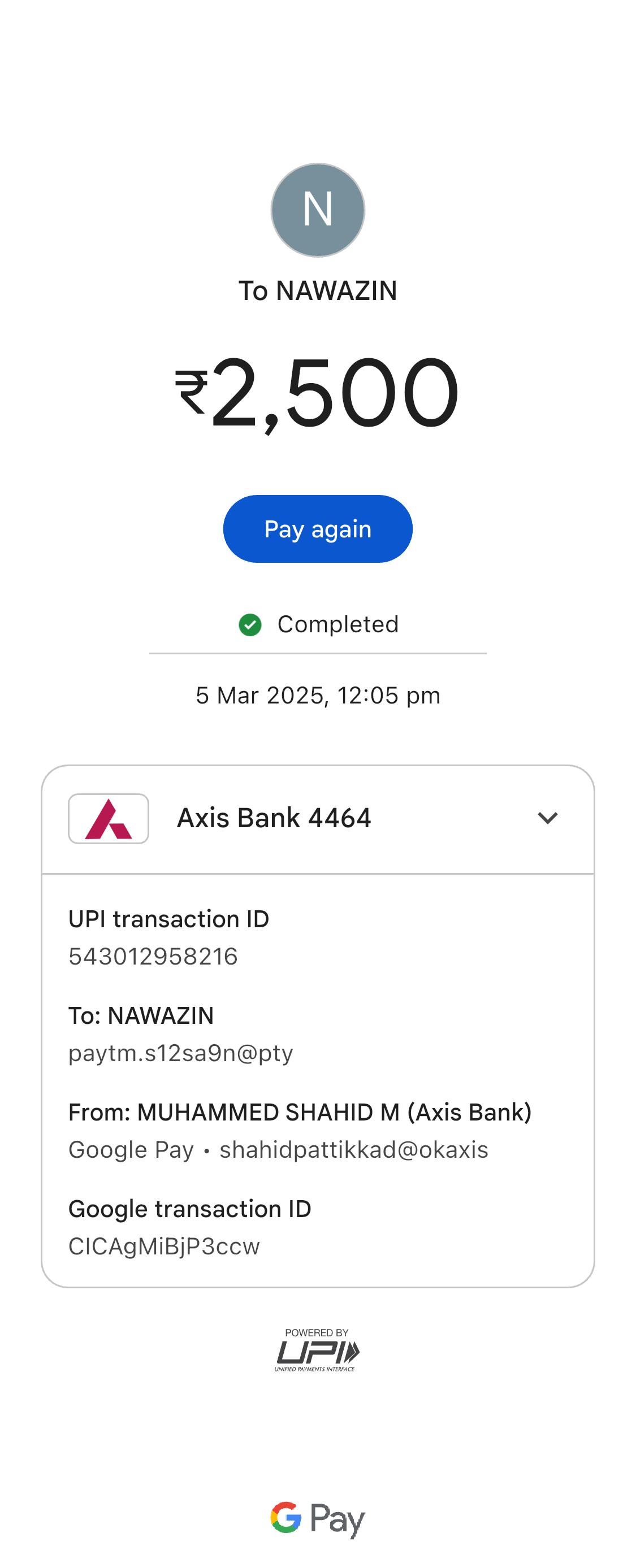Tap the Google Pay logo at bottom

(317, 1519)
